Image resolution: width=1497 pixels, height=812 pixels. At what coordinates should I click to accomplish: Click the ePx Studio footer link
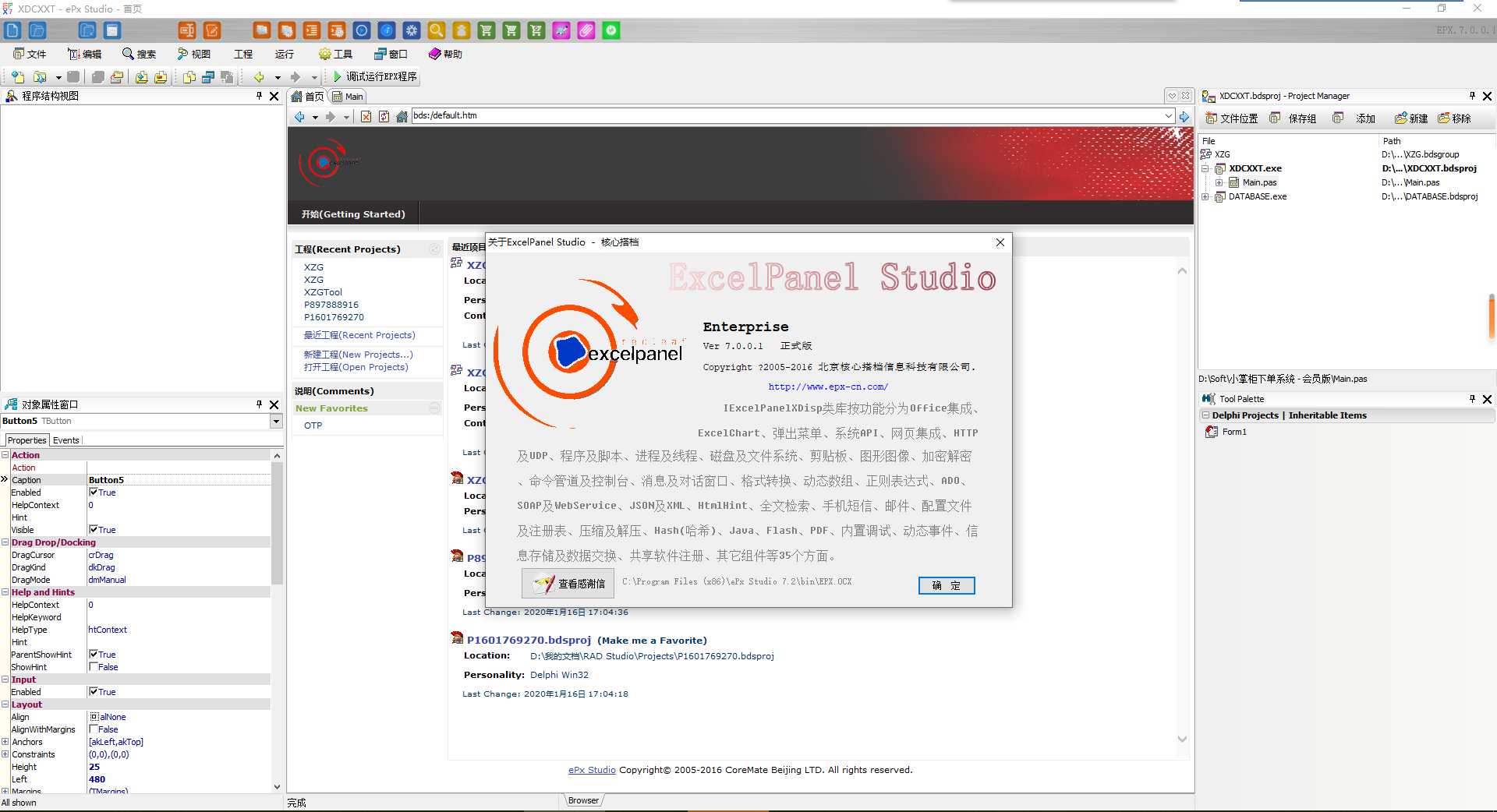(x=592, y=770)
